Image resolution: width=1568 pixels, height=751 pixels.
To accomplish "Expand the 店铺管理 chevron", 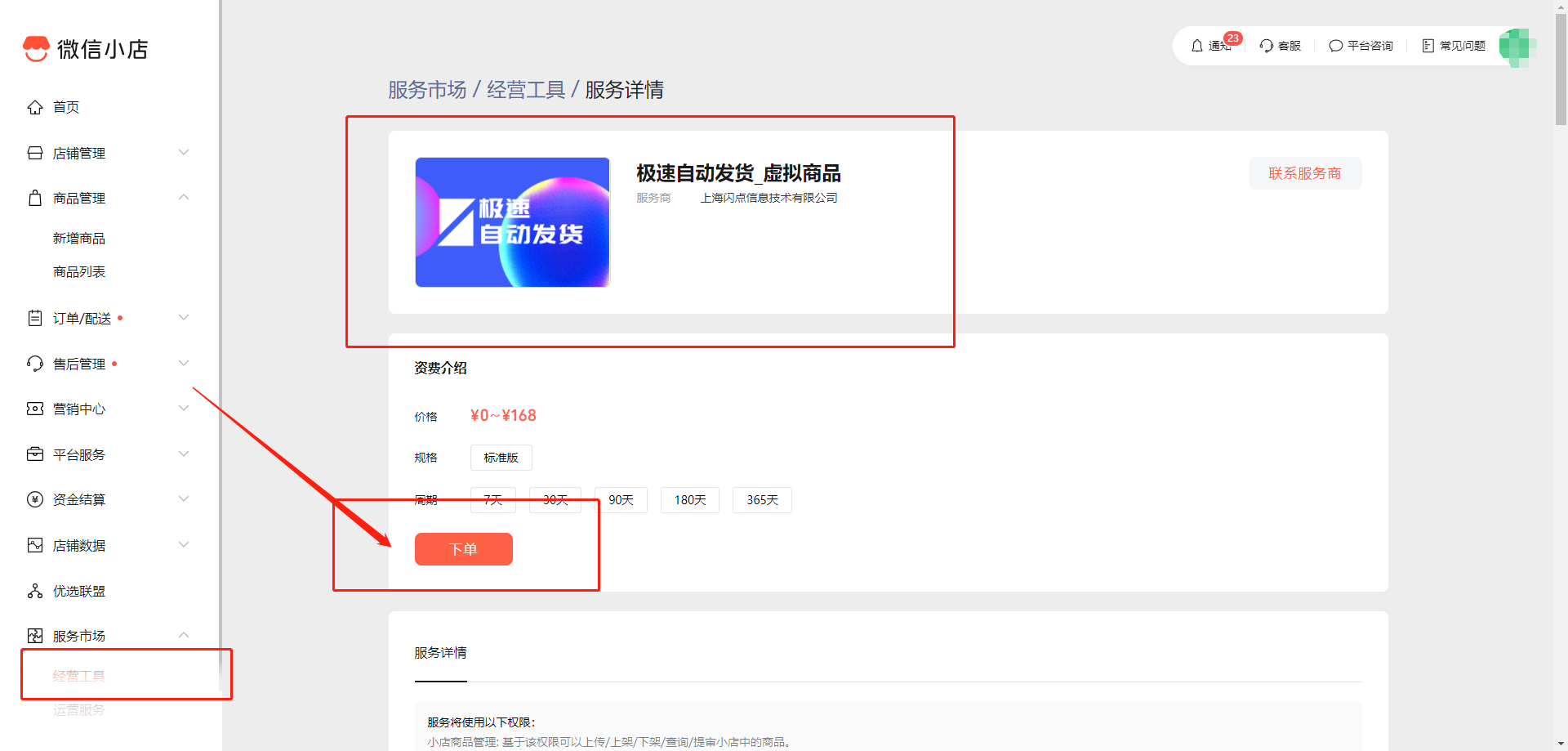I will point(184,153).
